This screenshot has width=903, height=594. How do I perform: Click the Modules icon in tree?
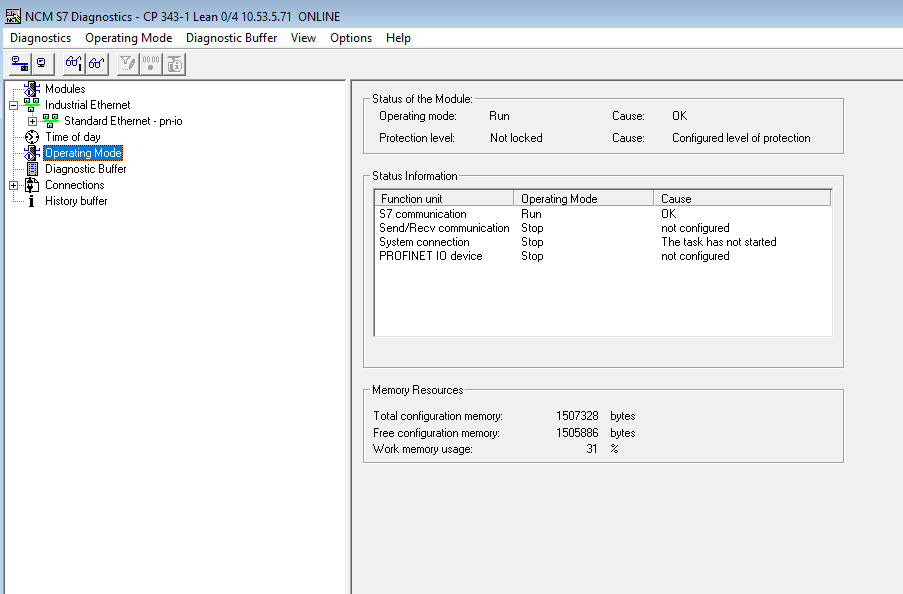pos(32,89)
